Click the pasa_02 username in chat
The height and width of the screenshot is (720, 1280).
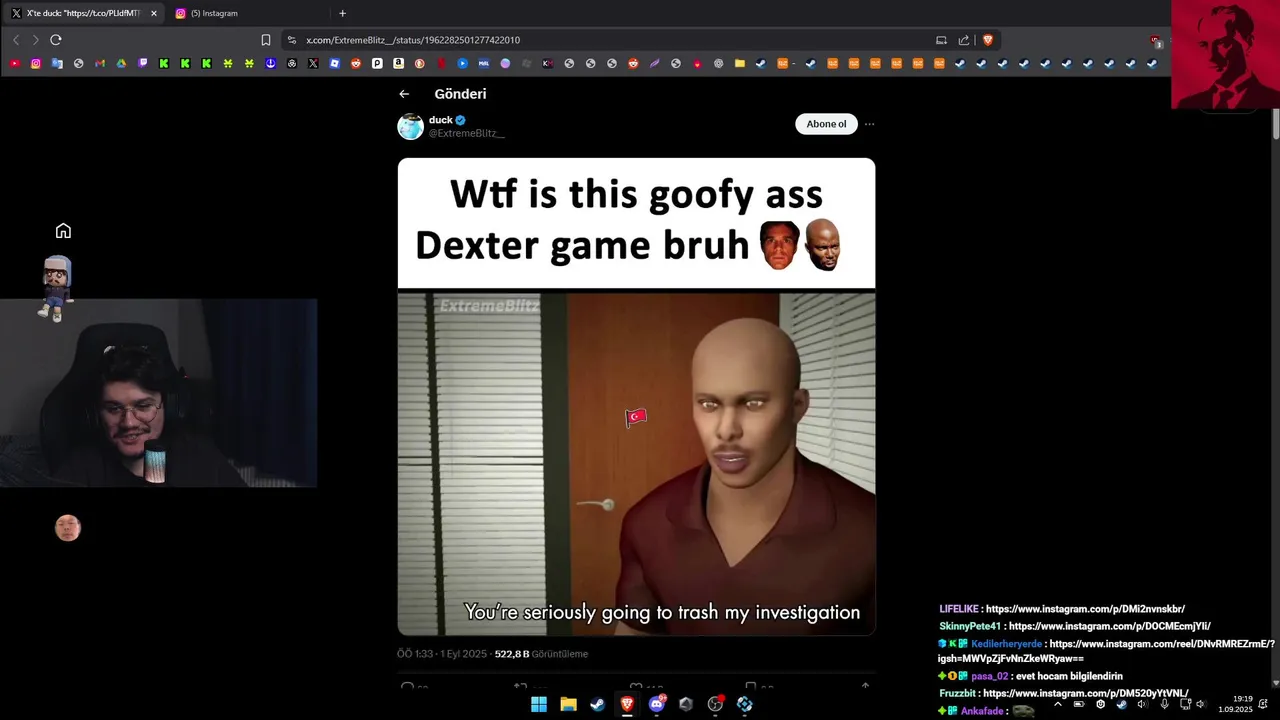[x=989, y=676]
